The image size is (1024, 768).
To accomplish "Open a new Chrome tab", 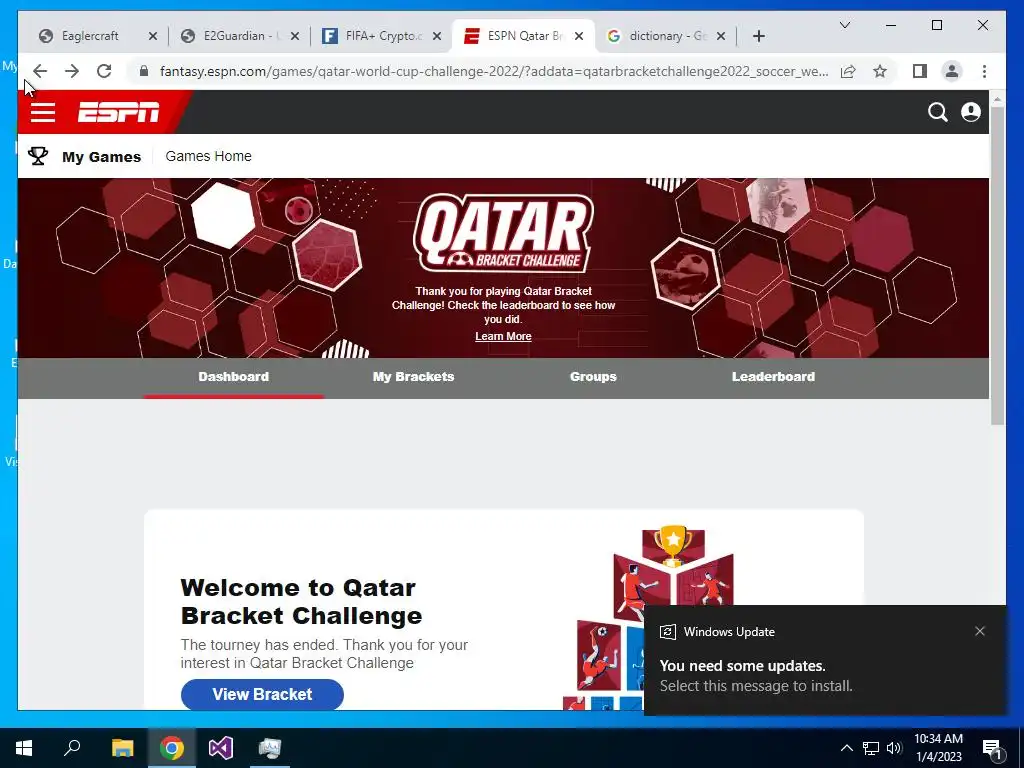I will coord(758,36).
